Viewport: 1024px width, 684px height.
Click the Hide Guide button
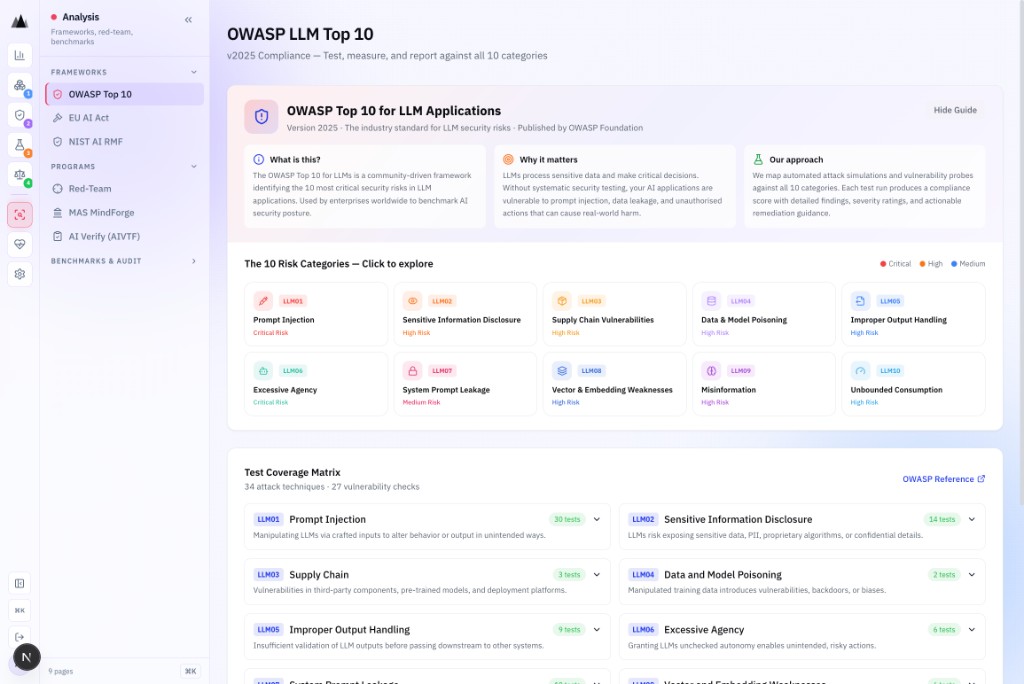955,110
